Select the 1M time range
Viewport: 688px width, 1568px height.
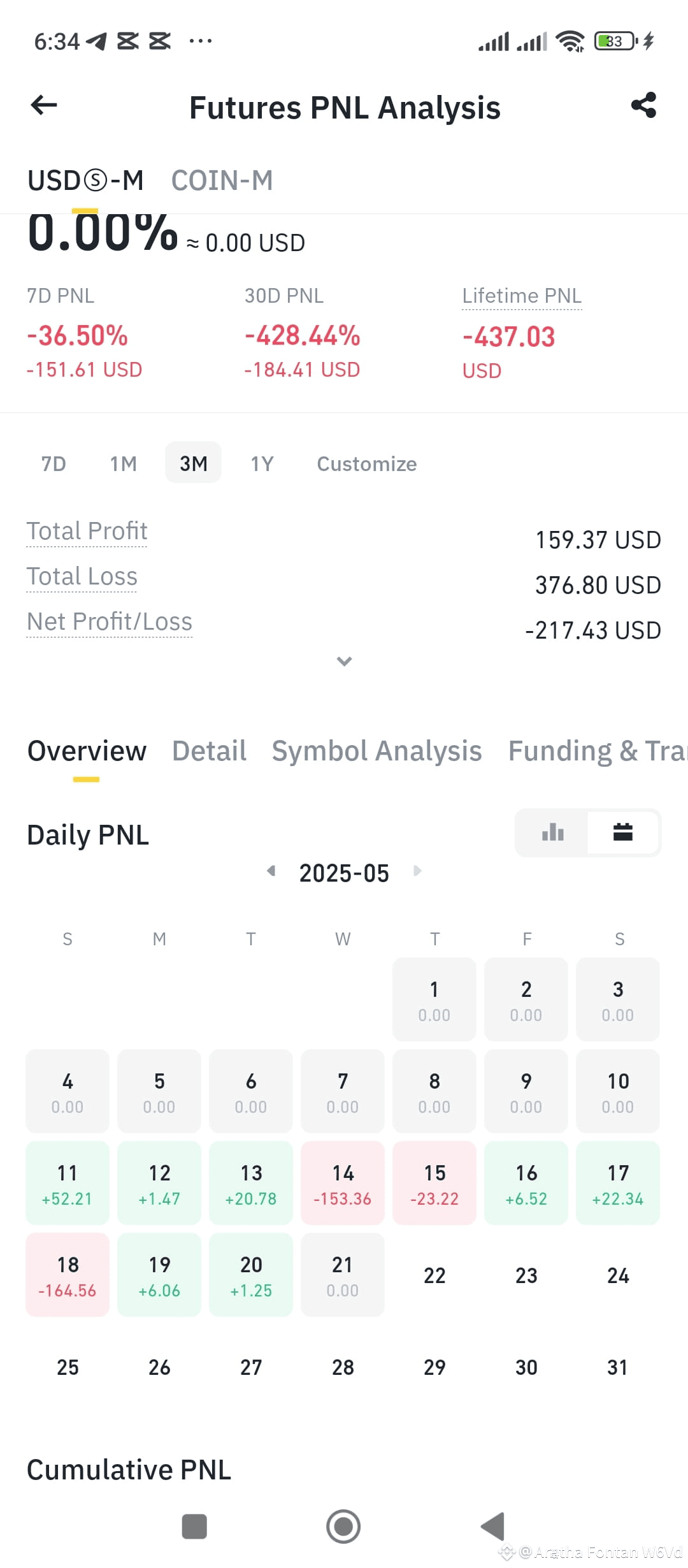pos(123,463)
